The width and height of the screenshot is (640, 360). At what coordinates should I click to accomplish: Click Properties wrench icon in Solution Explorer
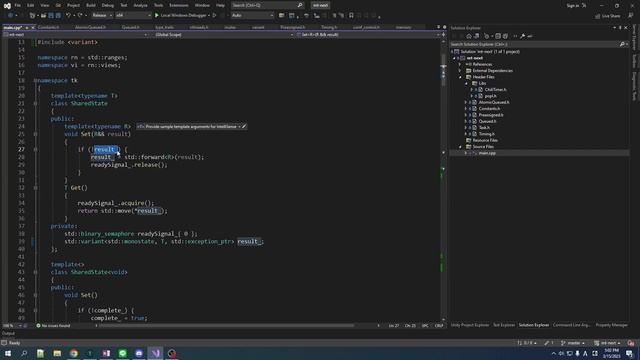(x=522, y=36)
